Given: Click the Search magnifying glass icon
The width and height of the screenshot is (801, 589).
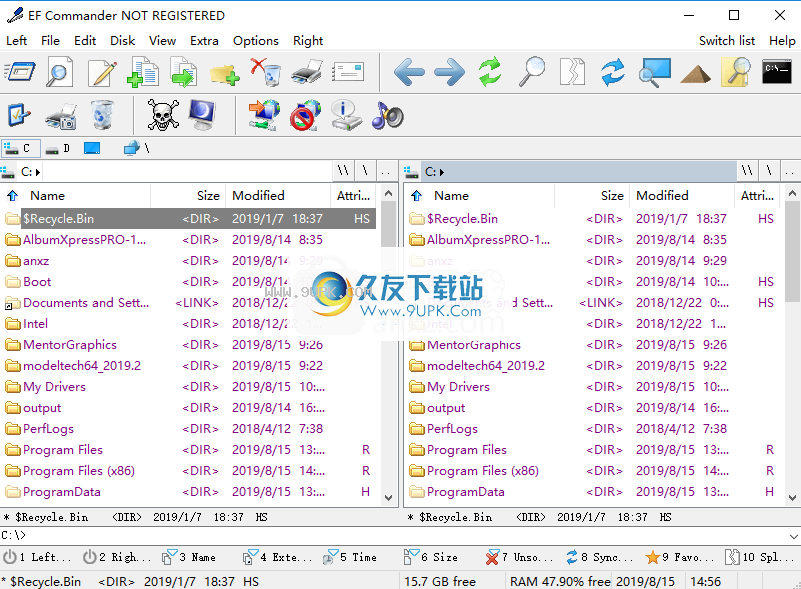Looking at the screenshot, I should tap(532, 72).
